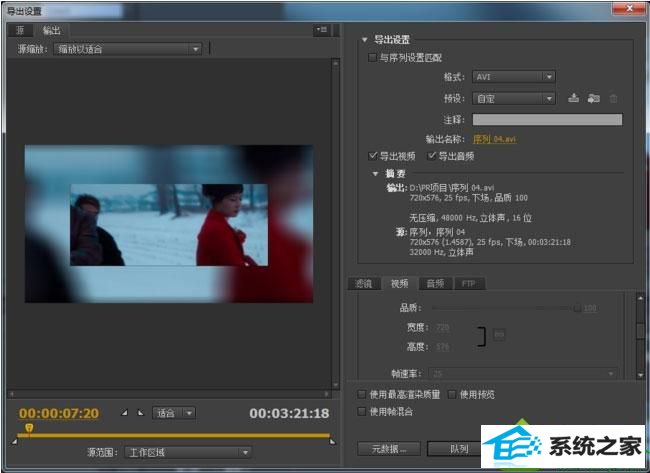Click the preview horizontal scrollbar
650x473 pixels.
click(169, 394)
